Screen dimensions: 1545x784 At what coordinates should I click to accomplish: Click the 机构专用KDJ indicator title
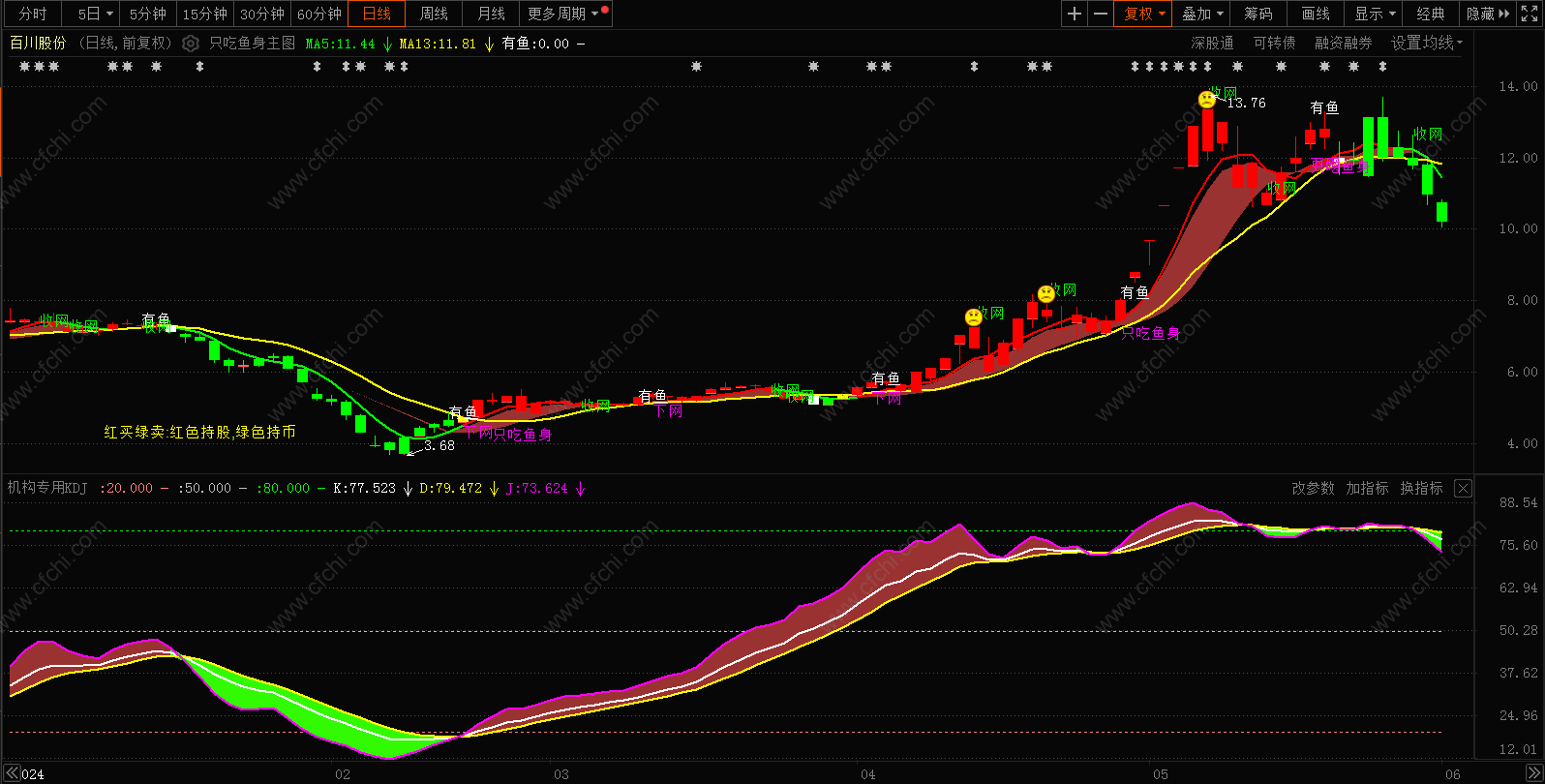tap(47, 488)
